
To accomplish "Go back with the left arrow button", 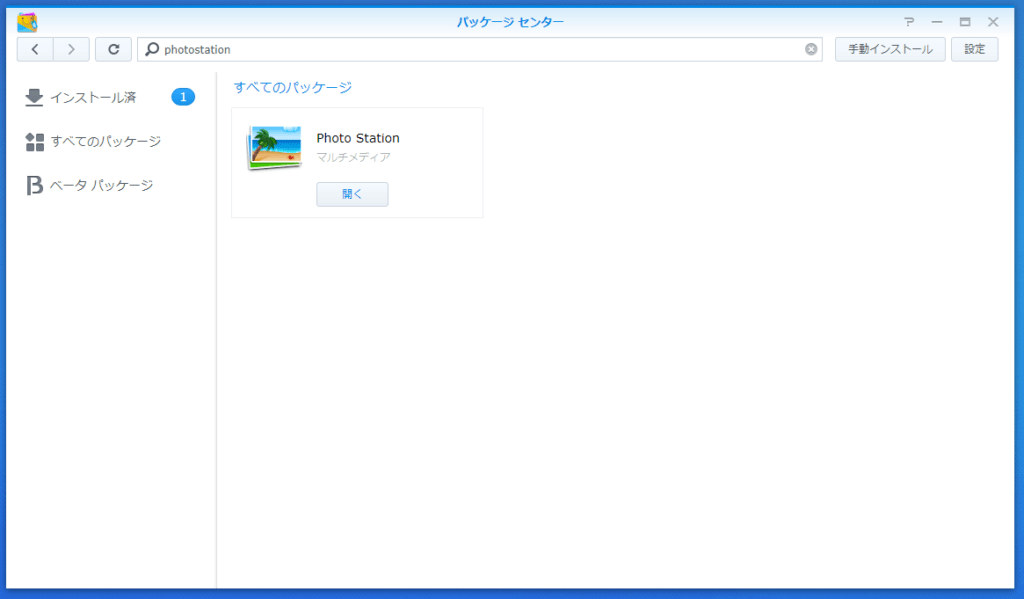I will [x=35, y=49].
